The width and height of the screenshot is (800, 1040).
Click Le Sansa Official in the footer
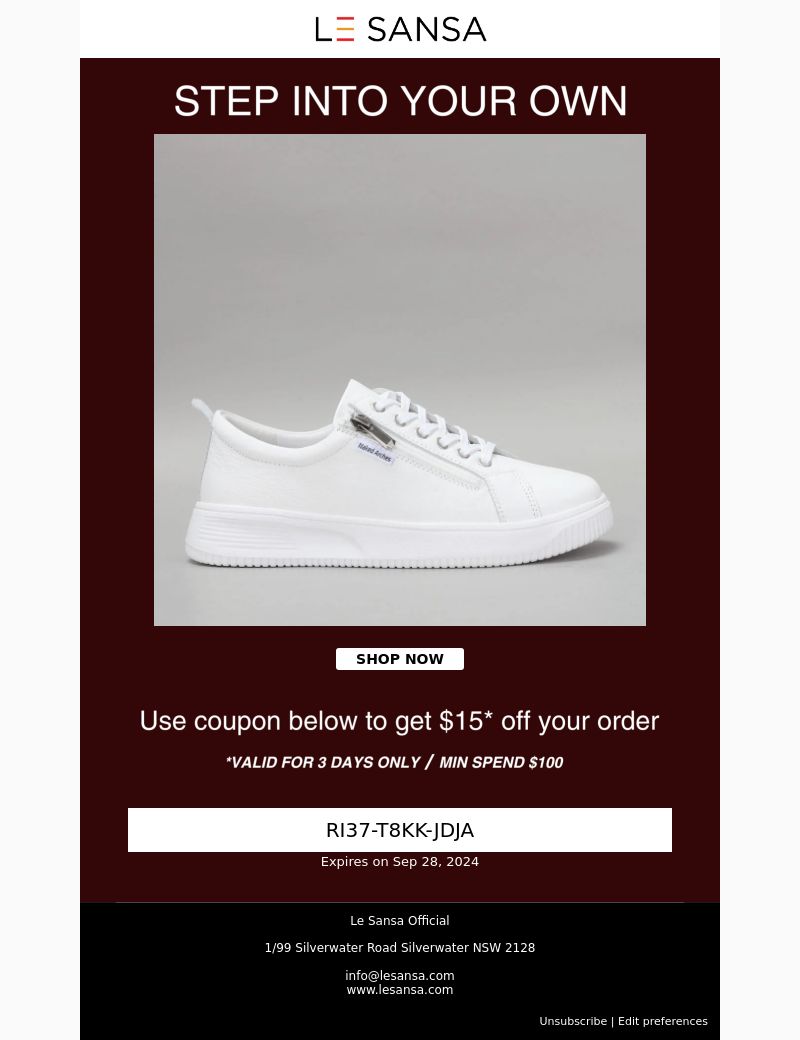pos(400,921)
